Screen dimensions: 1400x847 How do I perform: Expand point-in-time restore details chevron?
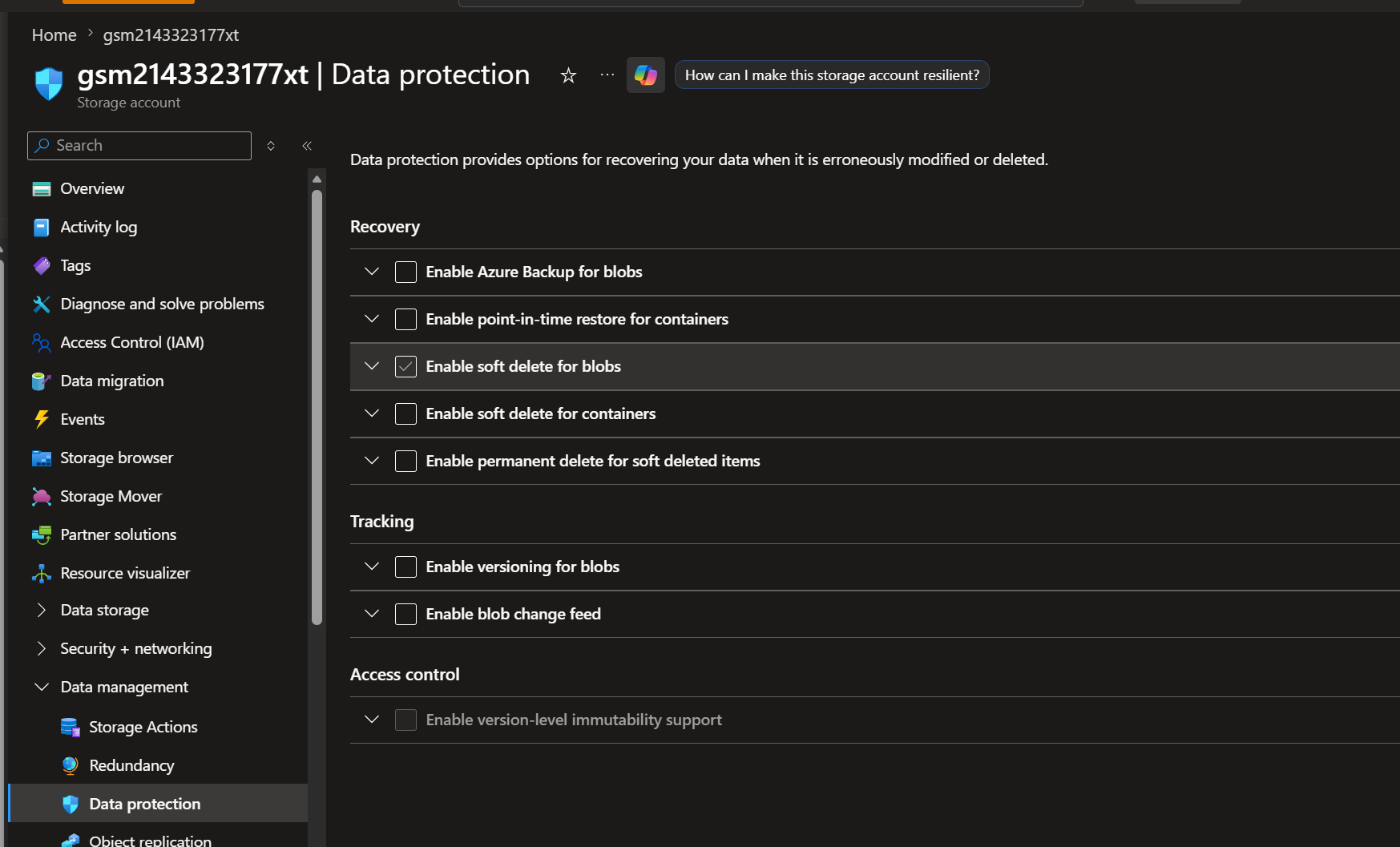pos(372,320)
